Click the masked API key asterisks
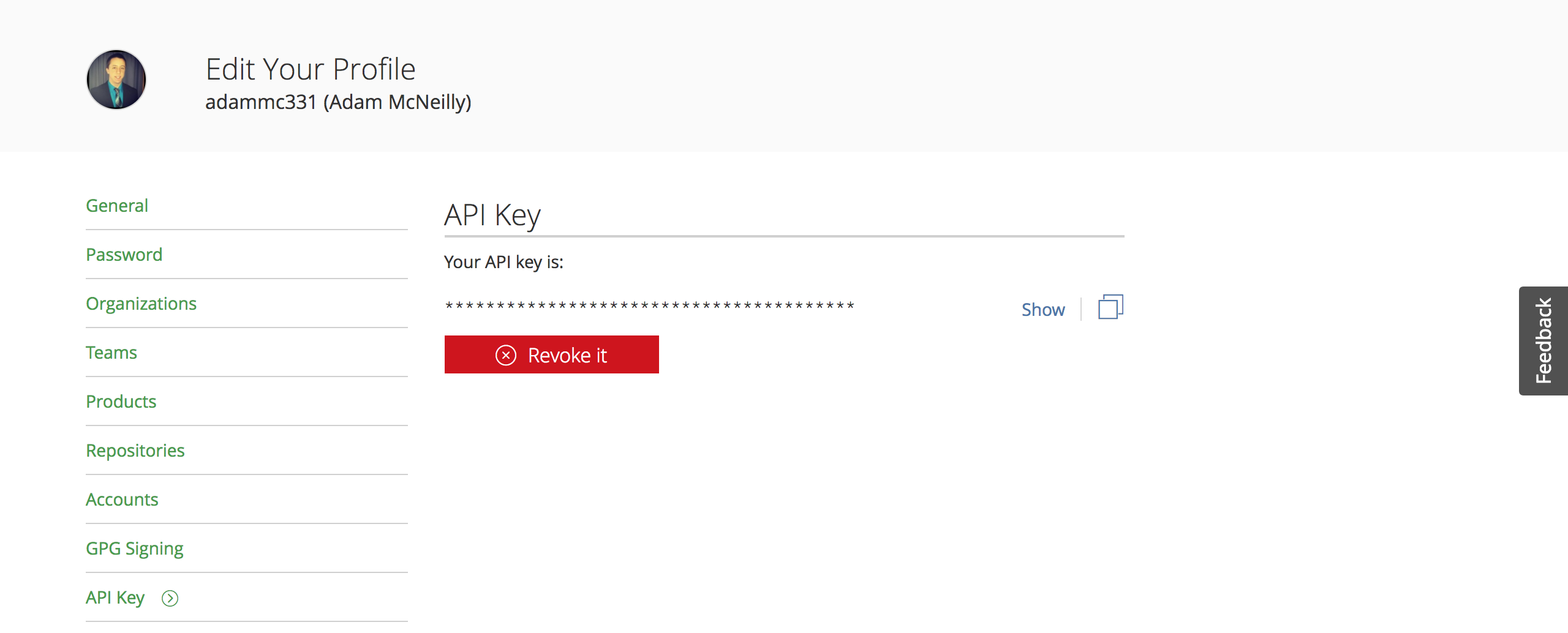The width and height of the screenshot is (1568, 633). click(649, 305)
